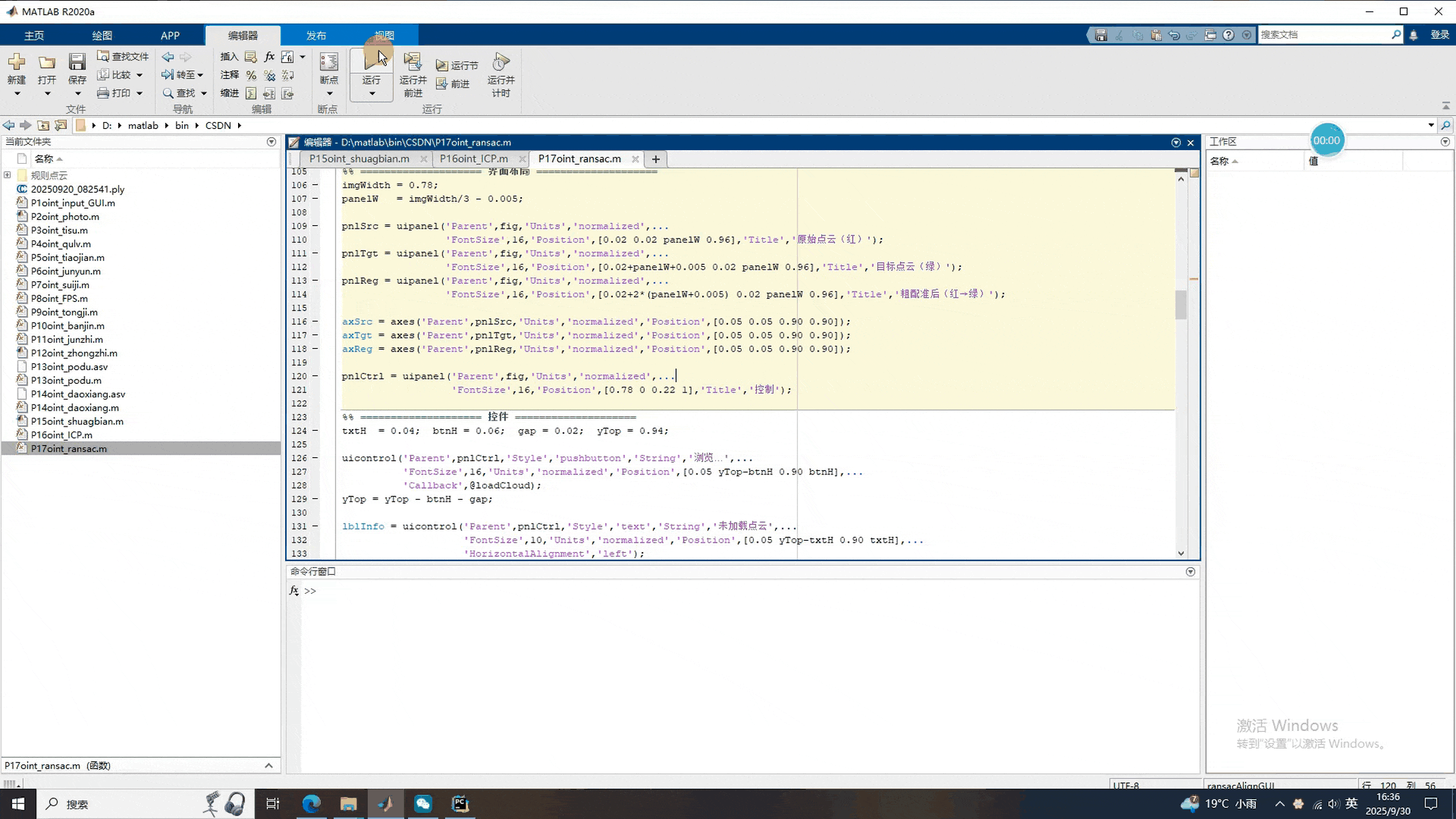Select the P16oint_ICP.m editor tab
This screenshot has height=819, width=1456.
pos(474,159)
